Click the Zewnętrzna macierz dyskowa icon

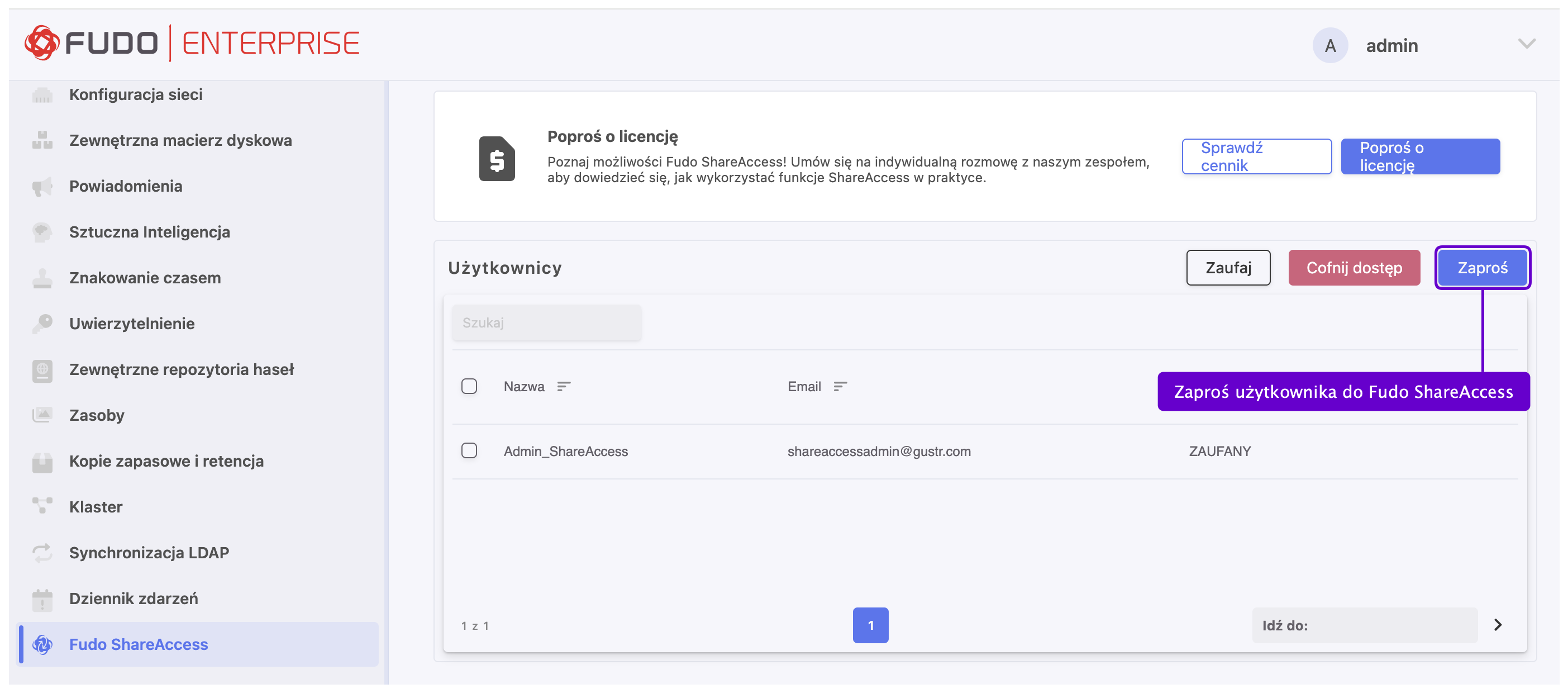42,140
